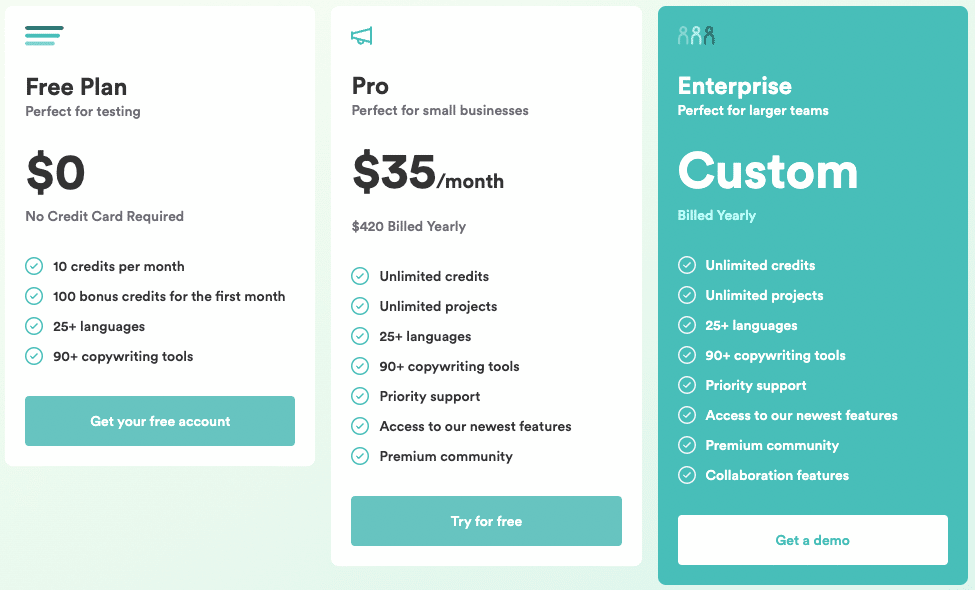Click the Custom pricing label
This screenshot has height=590, width=975.
pyautogui.click(x=768, y=171)
